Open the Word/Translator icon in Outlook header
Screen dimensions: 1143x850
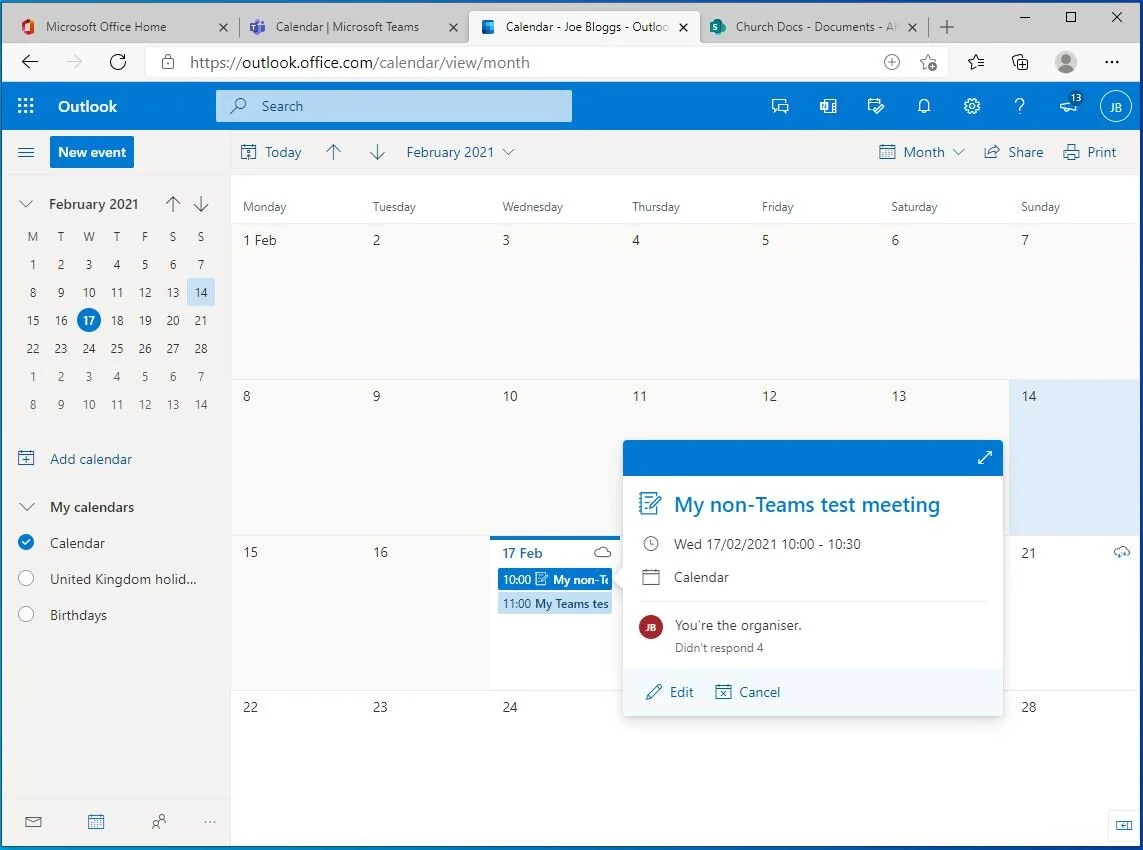[x=828, y=106]
